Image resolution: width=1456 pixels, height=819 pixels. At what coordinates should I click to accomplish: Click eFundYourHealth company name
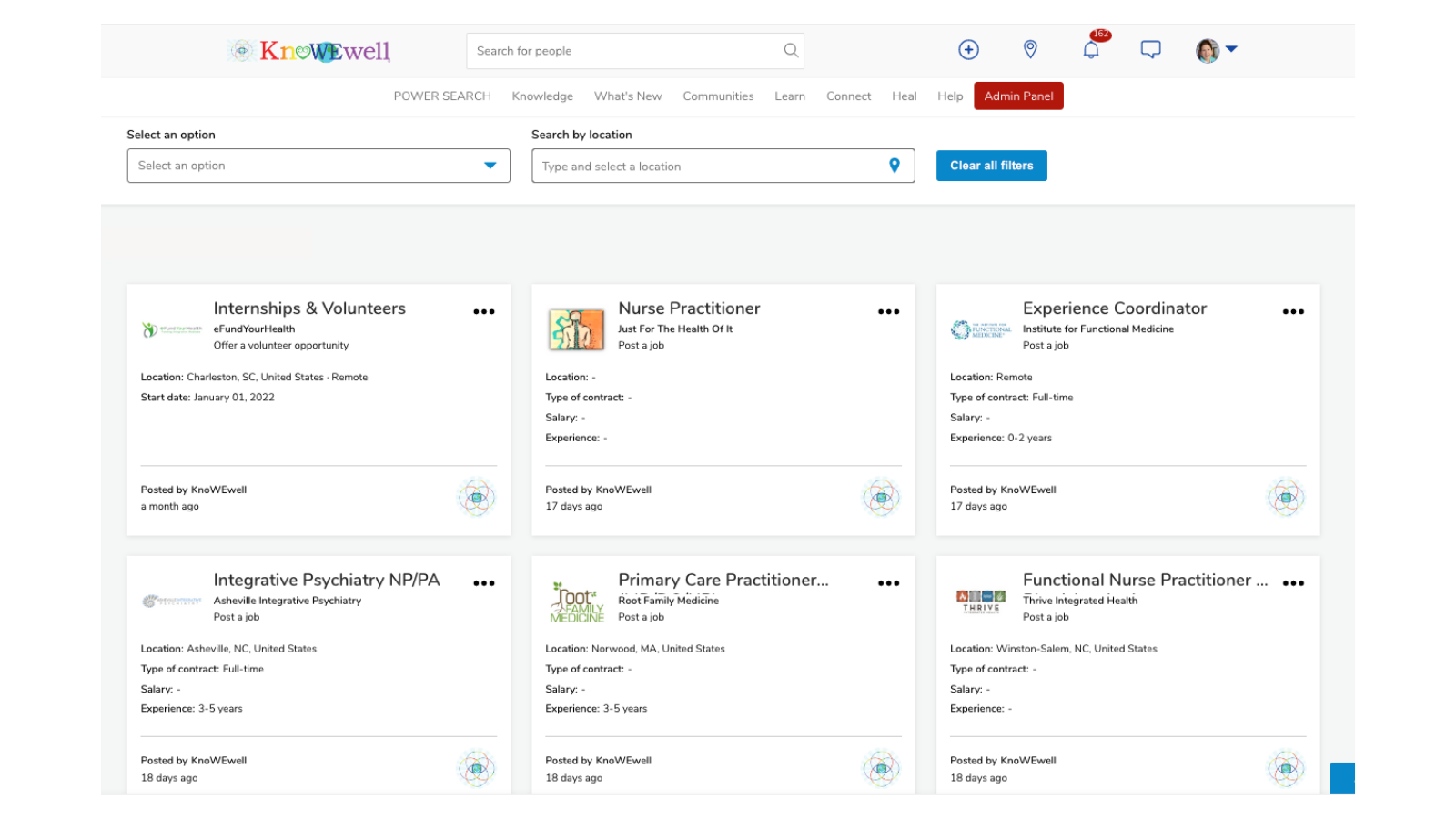coord(254,329)
